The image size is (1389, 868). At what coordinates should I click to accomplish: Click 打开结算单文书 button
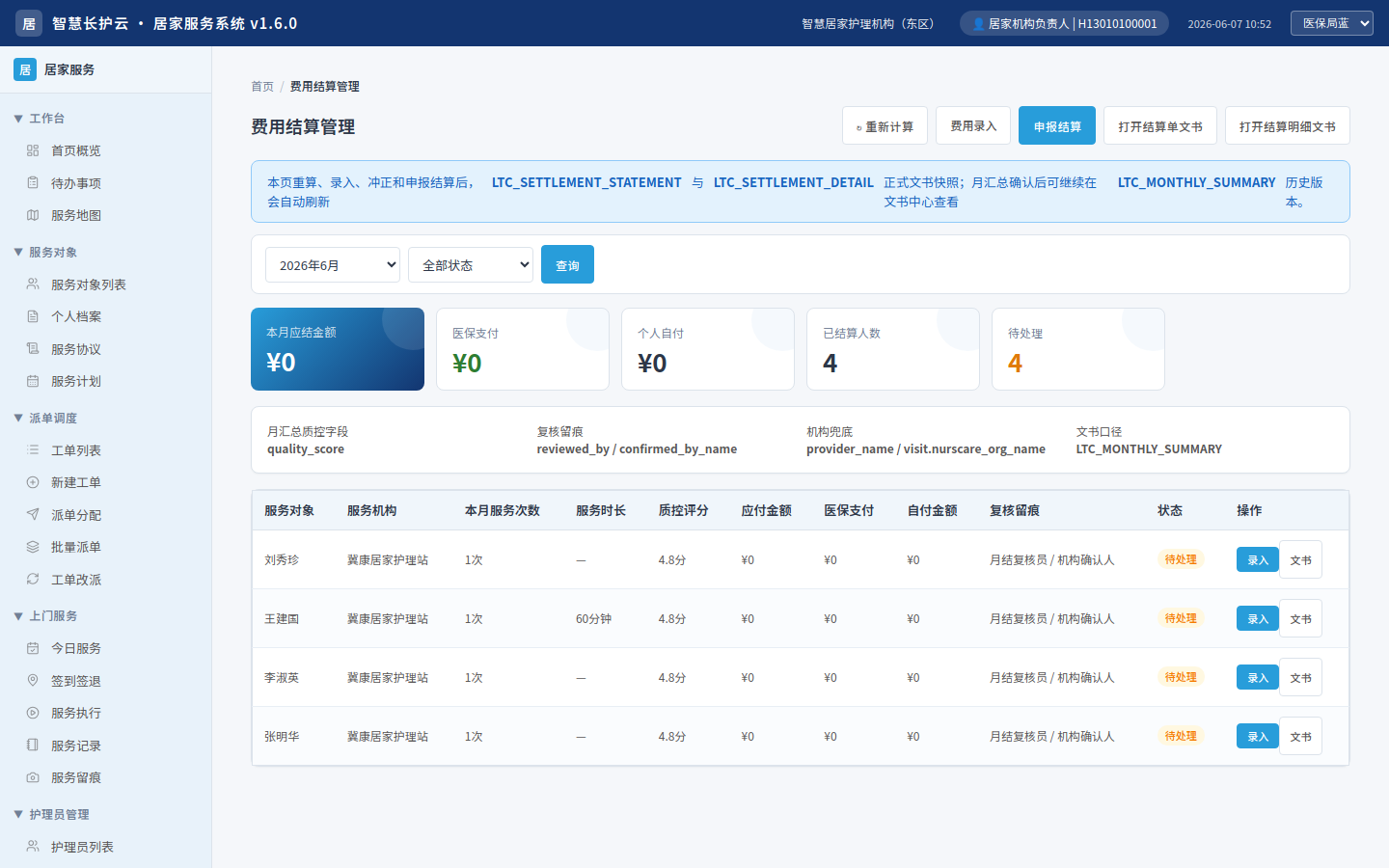(x=1160, y=125)
